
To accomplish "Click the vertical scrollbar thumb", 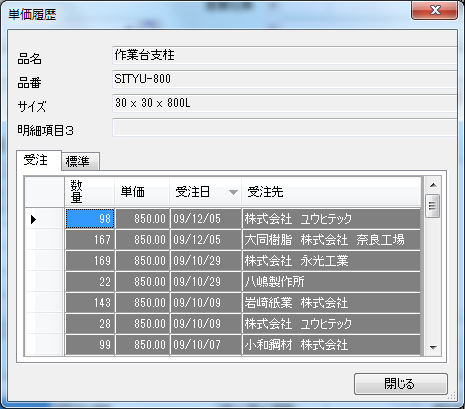I will click(x=433, y=206).
